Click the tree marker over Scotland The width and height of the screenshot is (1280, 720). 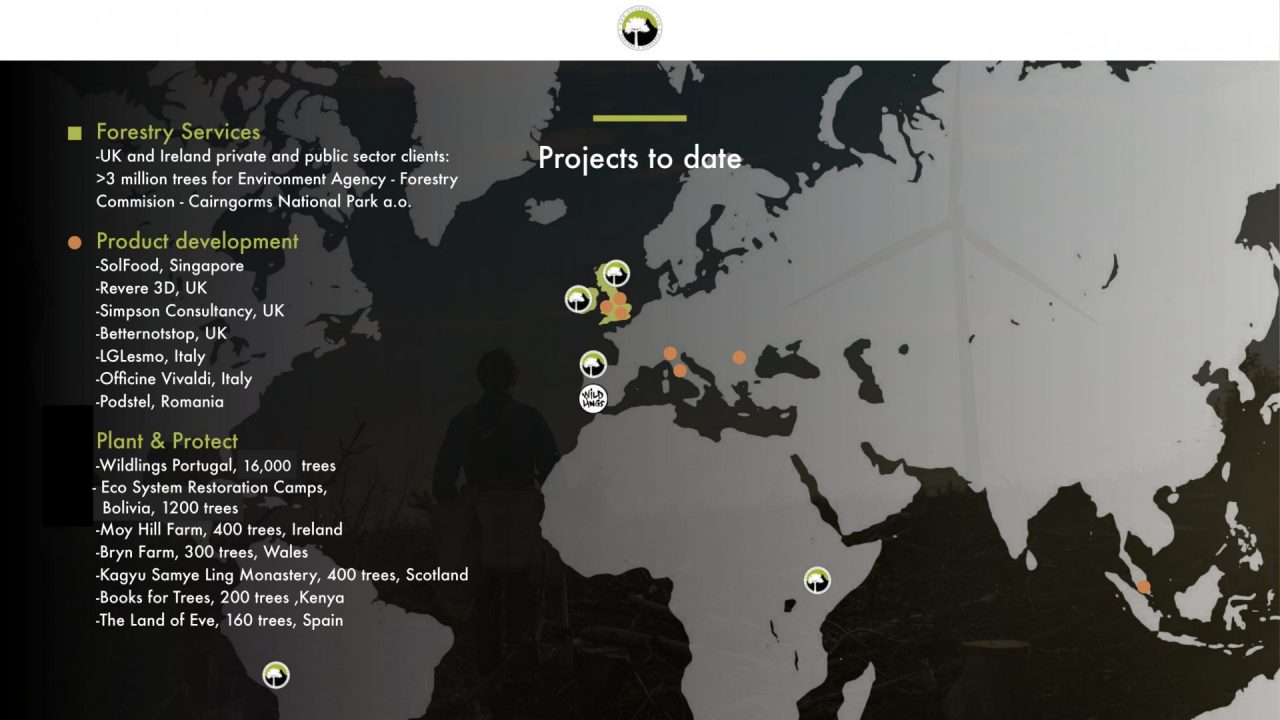(x=616, y=273)
